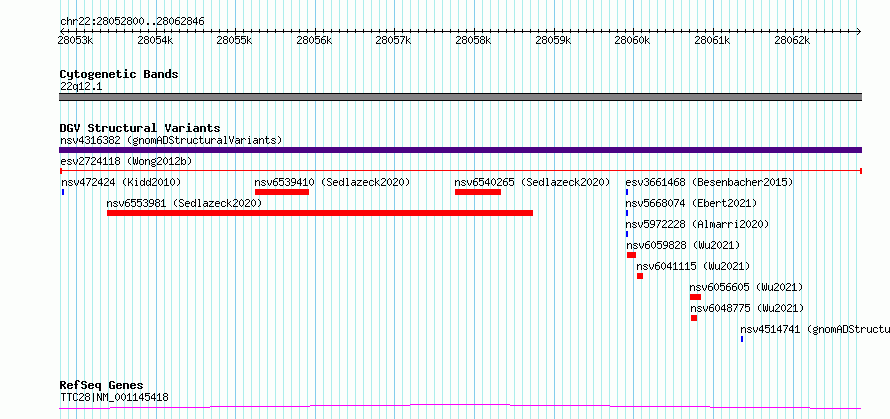Open nsv6048775 (Wu2021) label

point(747,308)
